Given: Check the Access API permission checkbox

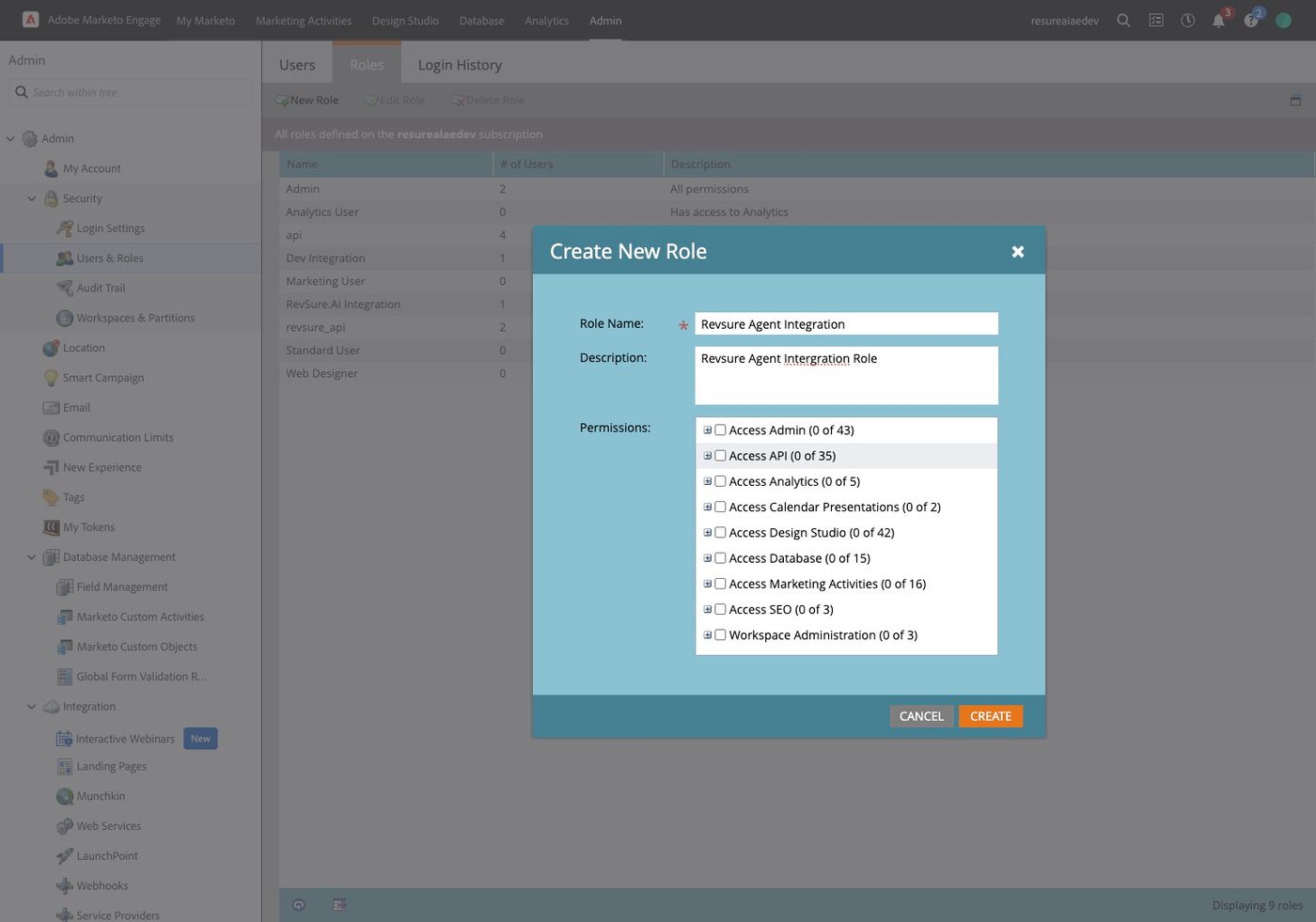Looking at the screenshot, I should pyautogui.click(x=720, y=456).
